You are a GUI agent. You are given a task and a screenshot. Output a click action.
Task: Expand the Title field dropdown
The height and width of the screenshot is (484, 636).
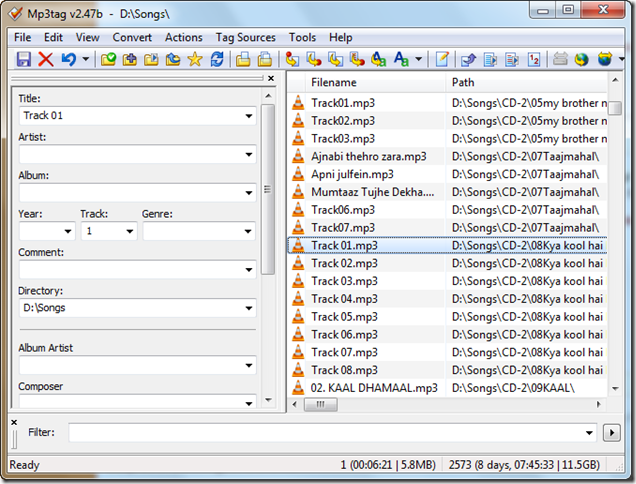pyautogui.click(x=249, y=116)
